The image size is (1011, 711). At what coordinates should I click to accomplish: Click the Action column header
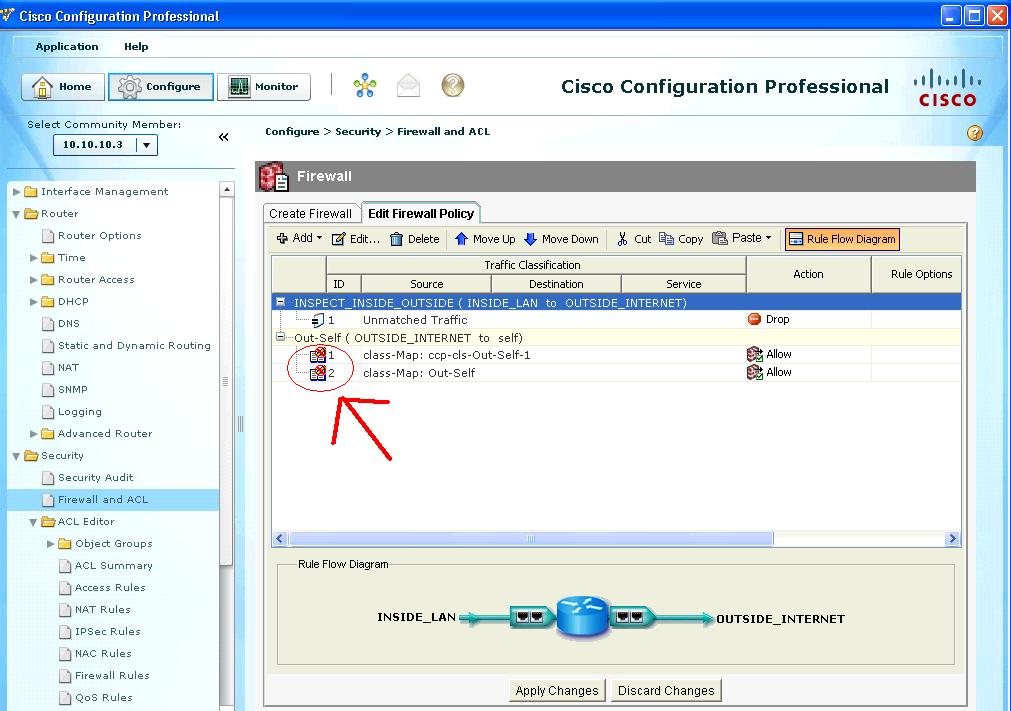tap(809, 274)
